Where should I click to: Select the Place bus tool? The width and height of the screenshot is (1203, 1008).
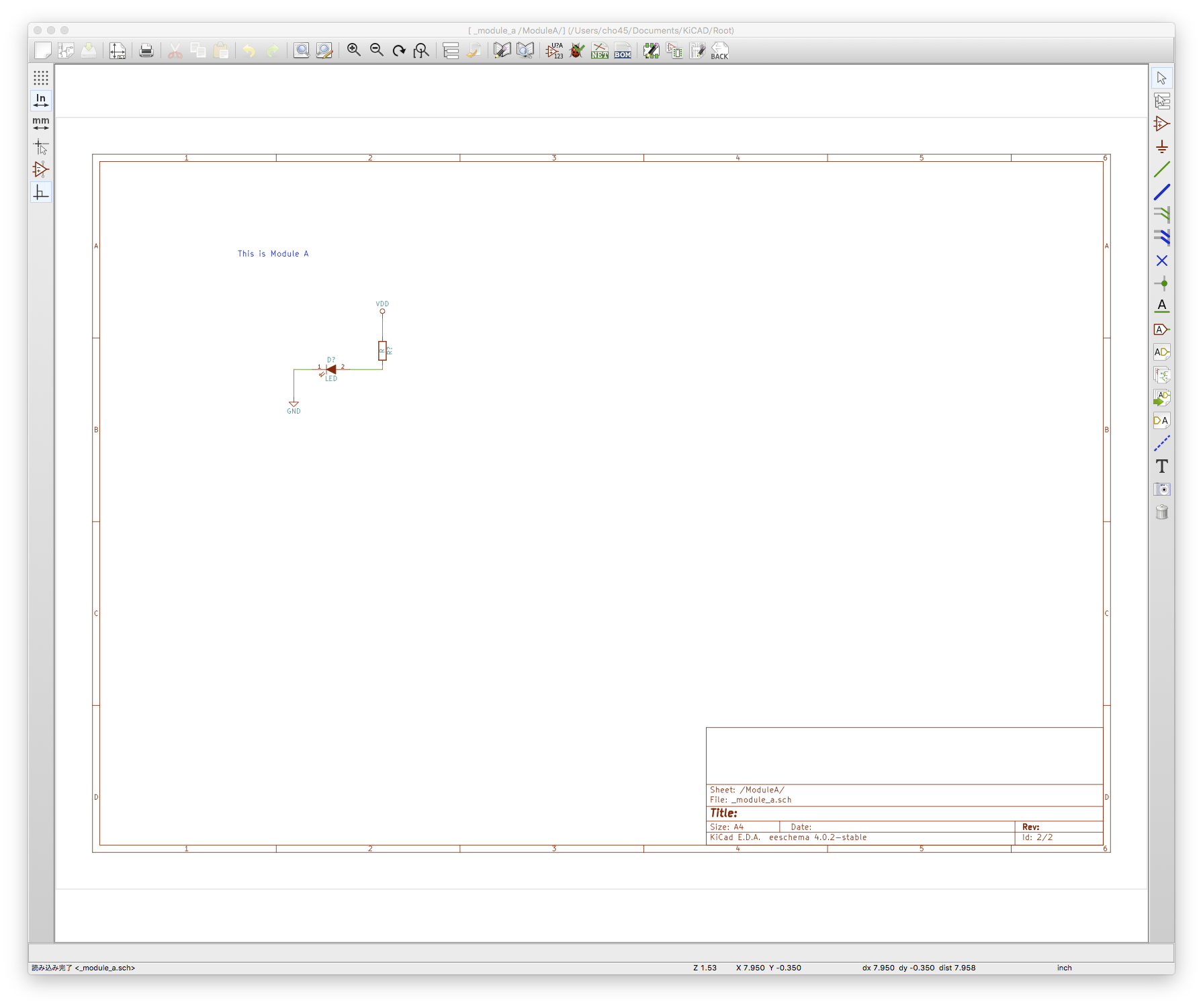(1161, 192)
